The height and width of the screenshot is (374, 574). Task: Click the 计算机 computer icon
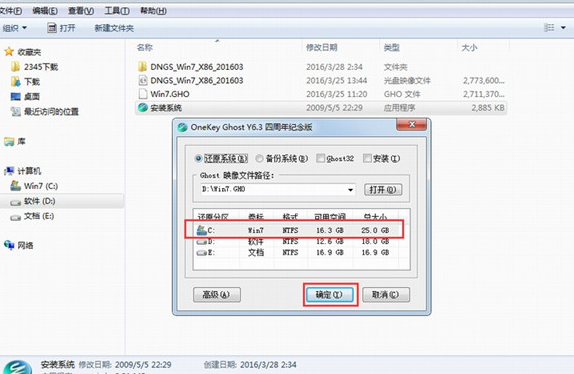(9, 171)
